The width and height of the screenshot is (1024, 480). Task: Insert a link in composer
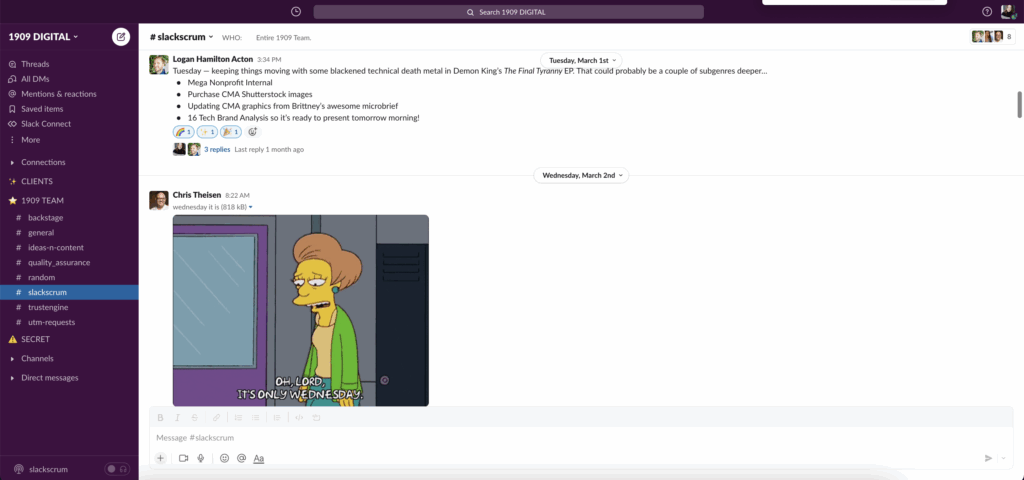pyautogui.click(x=216, y=417)
